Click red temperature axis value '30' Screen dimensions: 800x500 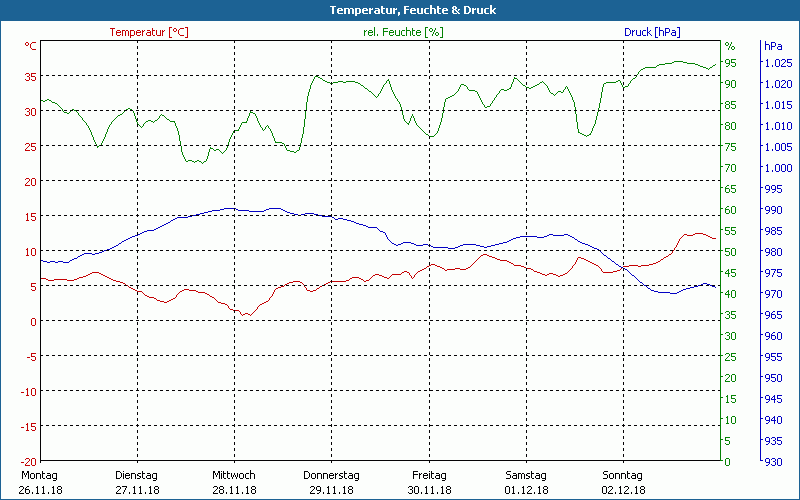(x=31, y=112)
